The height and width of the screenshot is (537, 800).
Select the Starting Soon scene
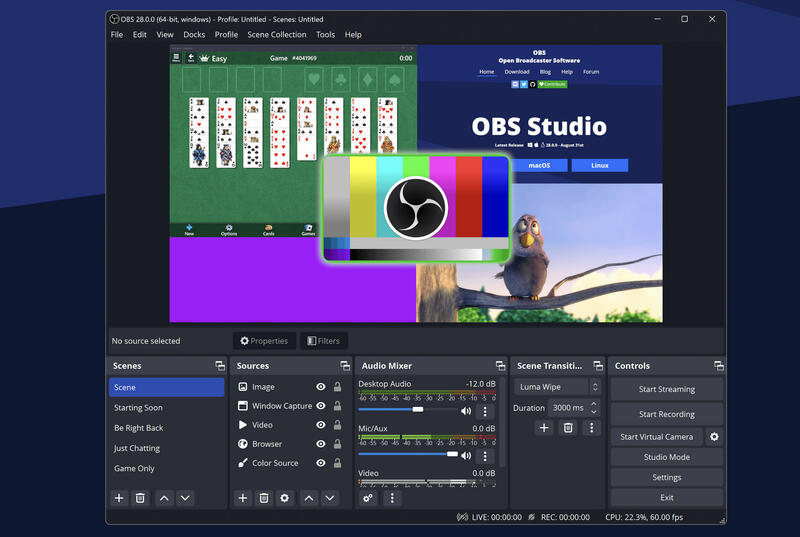click(166, 407)
